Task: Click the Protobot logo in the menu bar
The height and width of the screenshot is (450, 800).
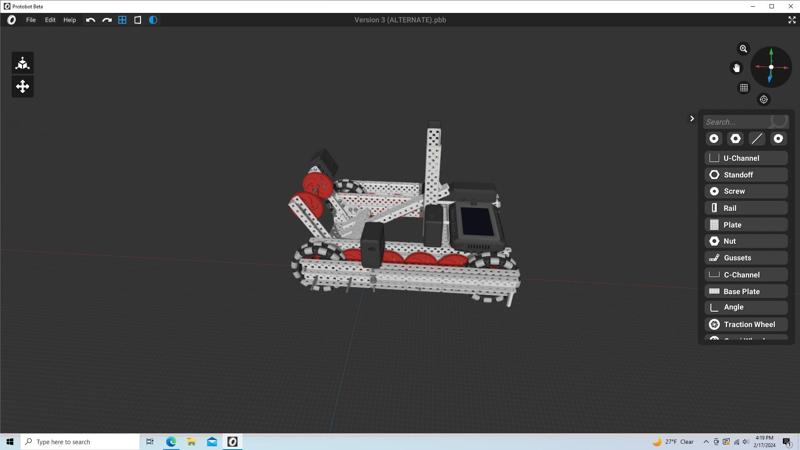Action: click(x=11, y=20)
